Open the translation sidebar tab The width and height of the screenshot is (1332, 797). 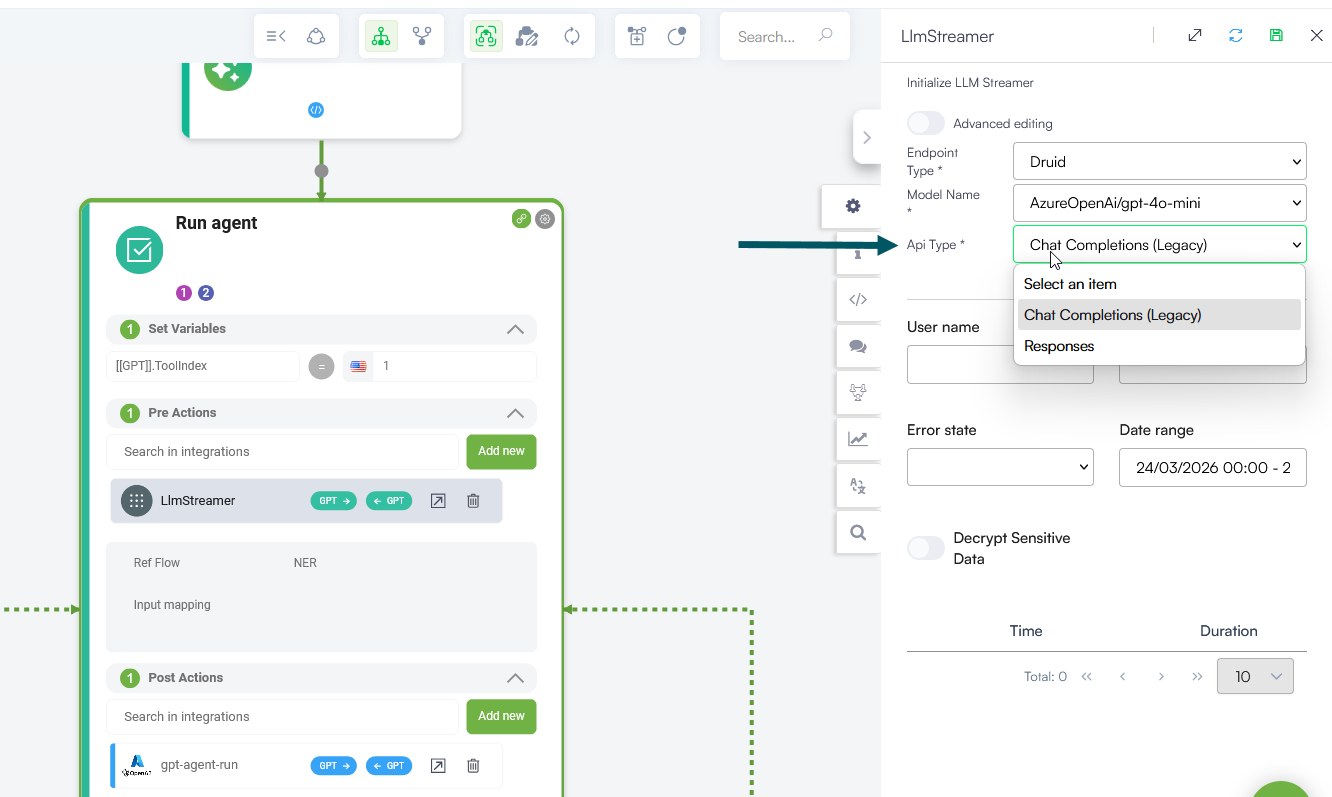[857, 486]
